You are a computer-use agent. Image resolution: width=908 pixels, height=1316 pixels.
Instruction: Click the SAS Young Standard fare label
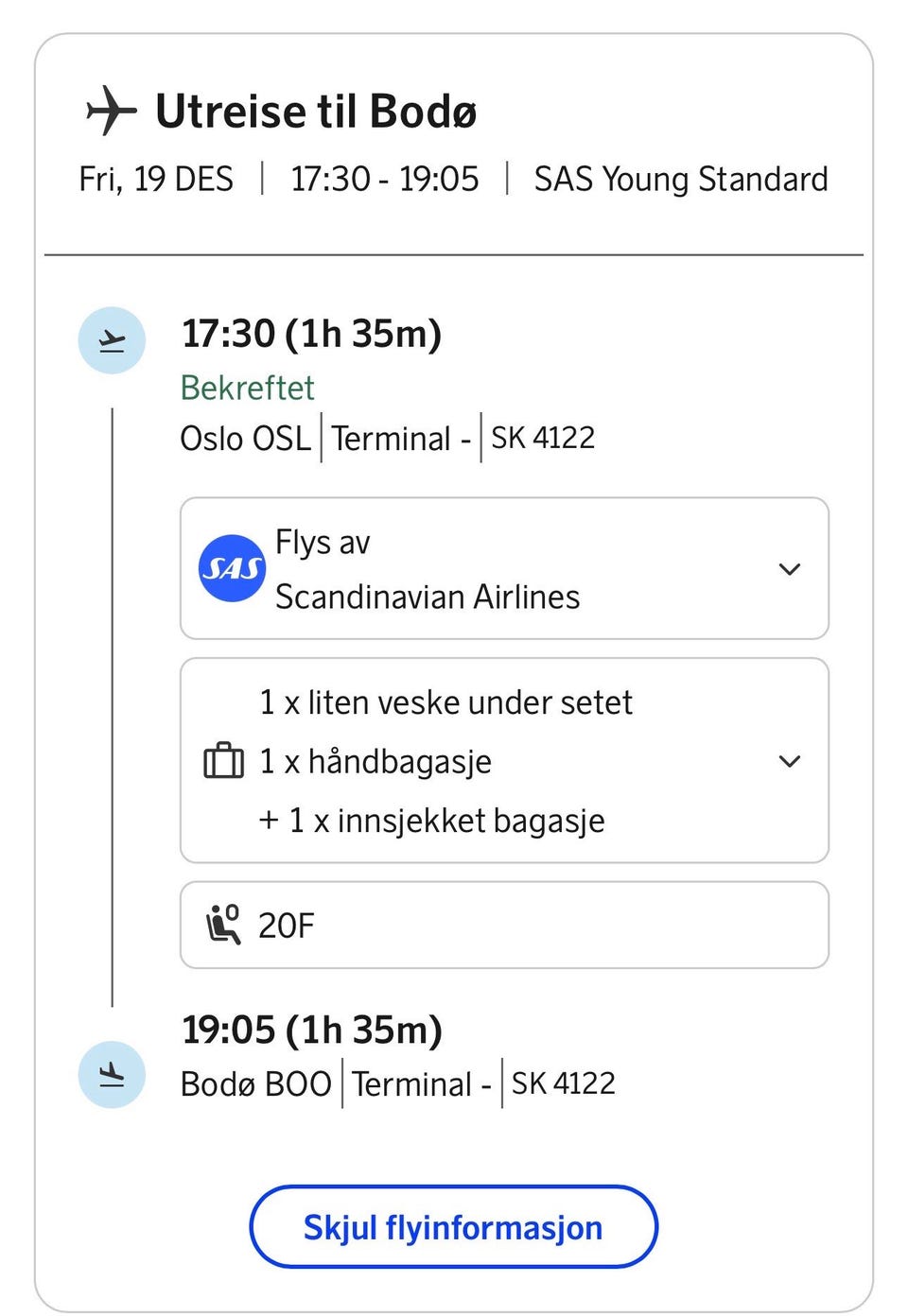(x=680, y=179)
